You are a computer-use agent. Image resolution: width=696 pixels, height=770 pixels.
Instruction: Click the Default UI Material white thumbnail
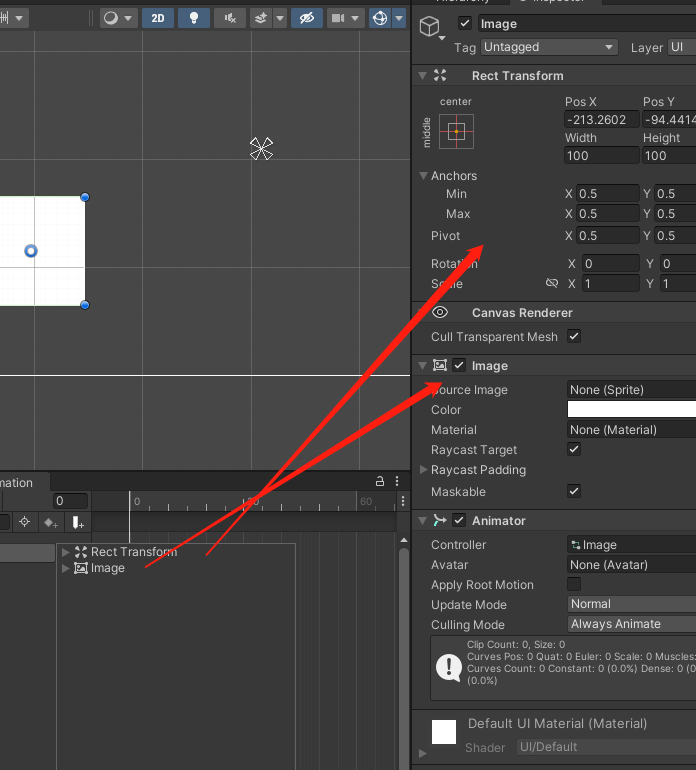point(444,732)
